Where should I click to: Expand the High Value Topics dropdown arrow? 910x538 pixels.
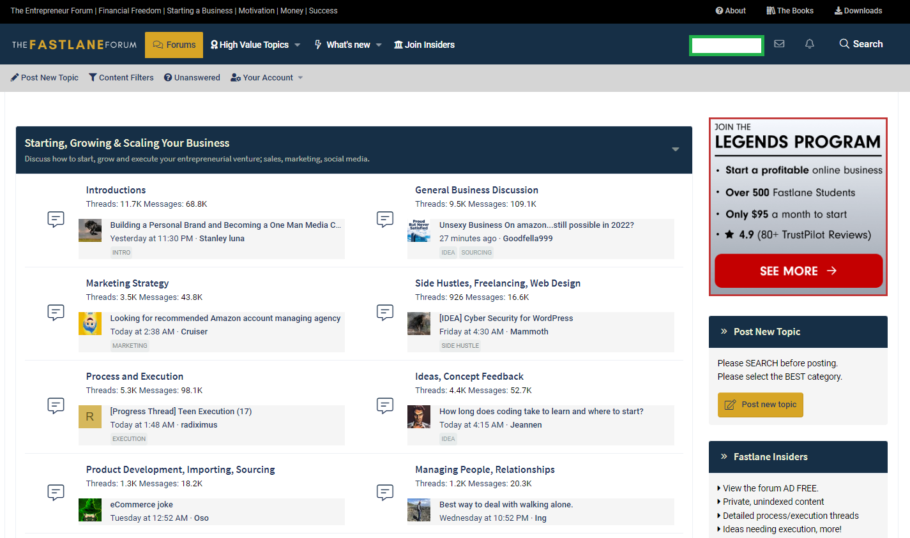[x=298, y=45]
